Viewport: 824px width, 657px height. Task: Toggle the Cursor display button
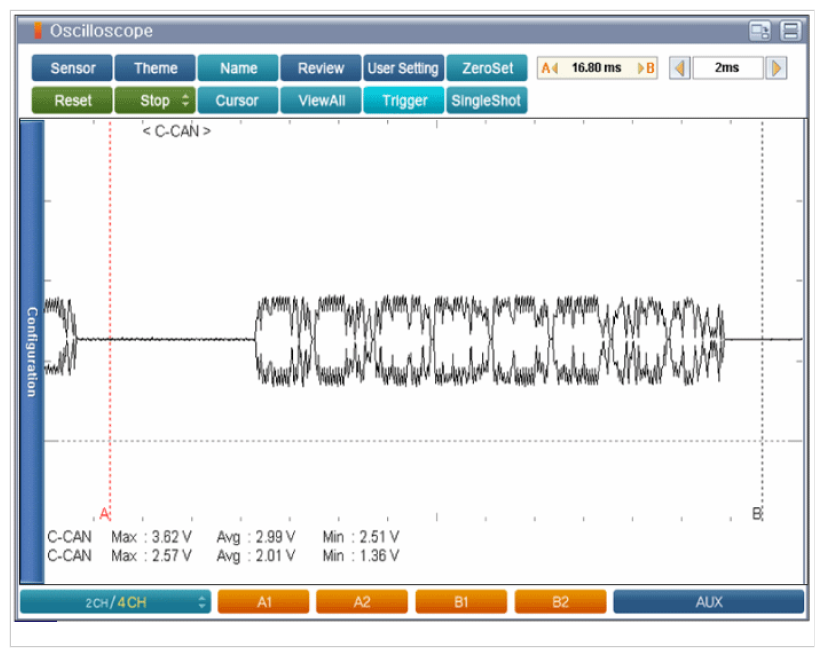coord(237,100)
